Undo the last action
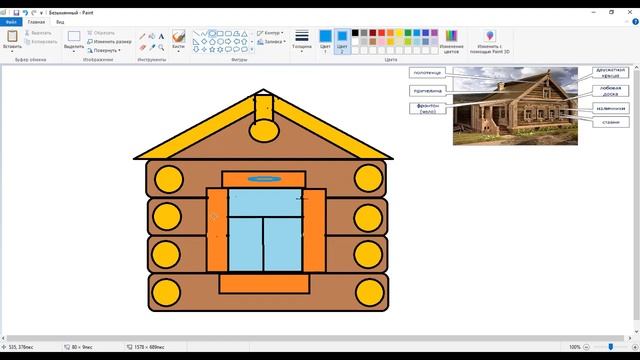The width and height of the screenshot is (640, 360). [25, 13]
